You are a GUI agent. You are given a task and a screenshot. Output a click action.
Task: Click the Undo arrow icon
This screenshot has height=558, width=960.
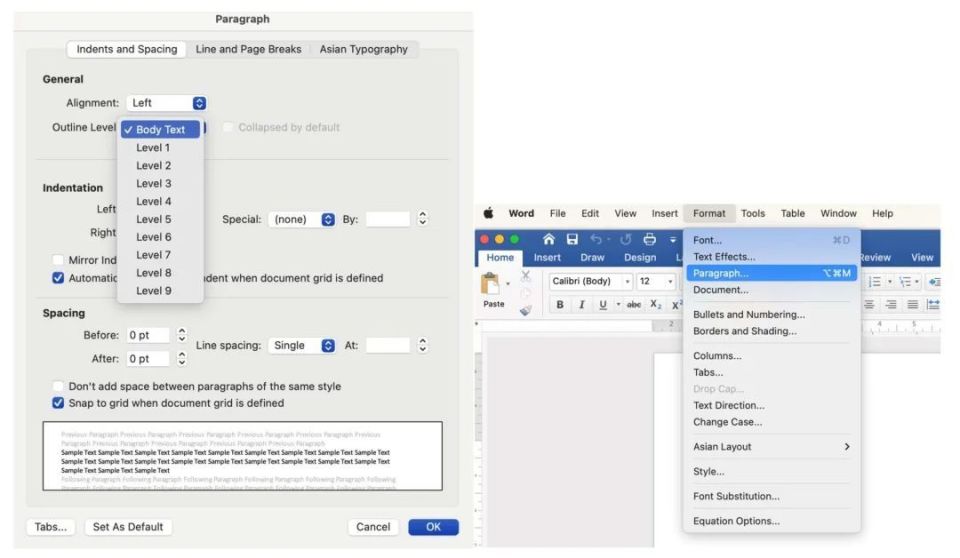tap(596, 239)
